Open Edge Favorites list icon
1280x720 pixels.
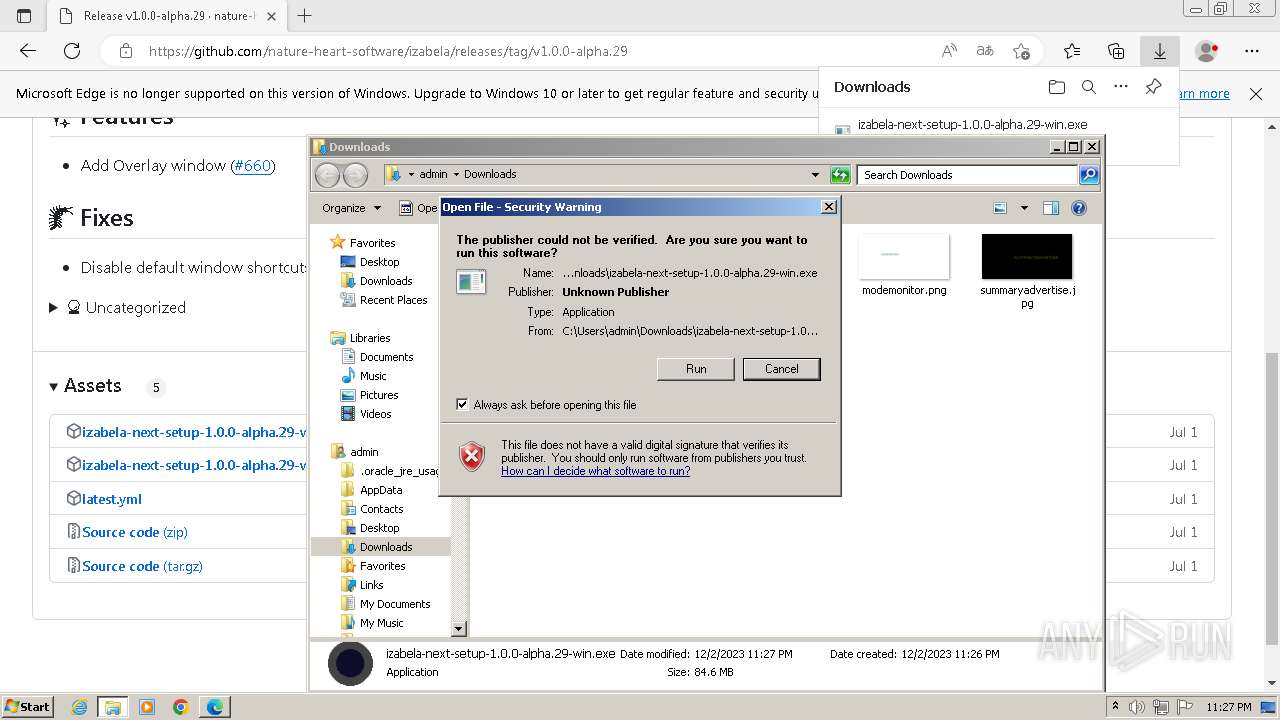(x=1072, y=51)
